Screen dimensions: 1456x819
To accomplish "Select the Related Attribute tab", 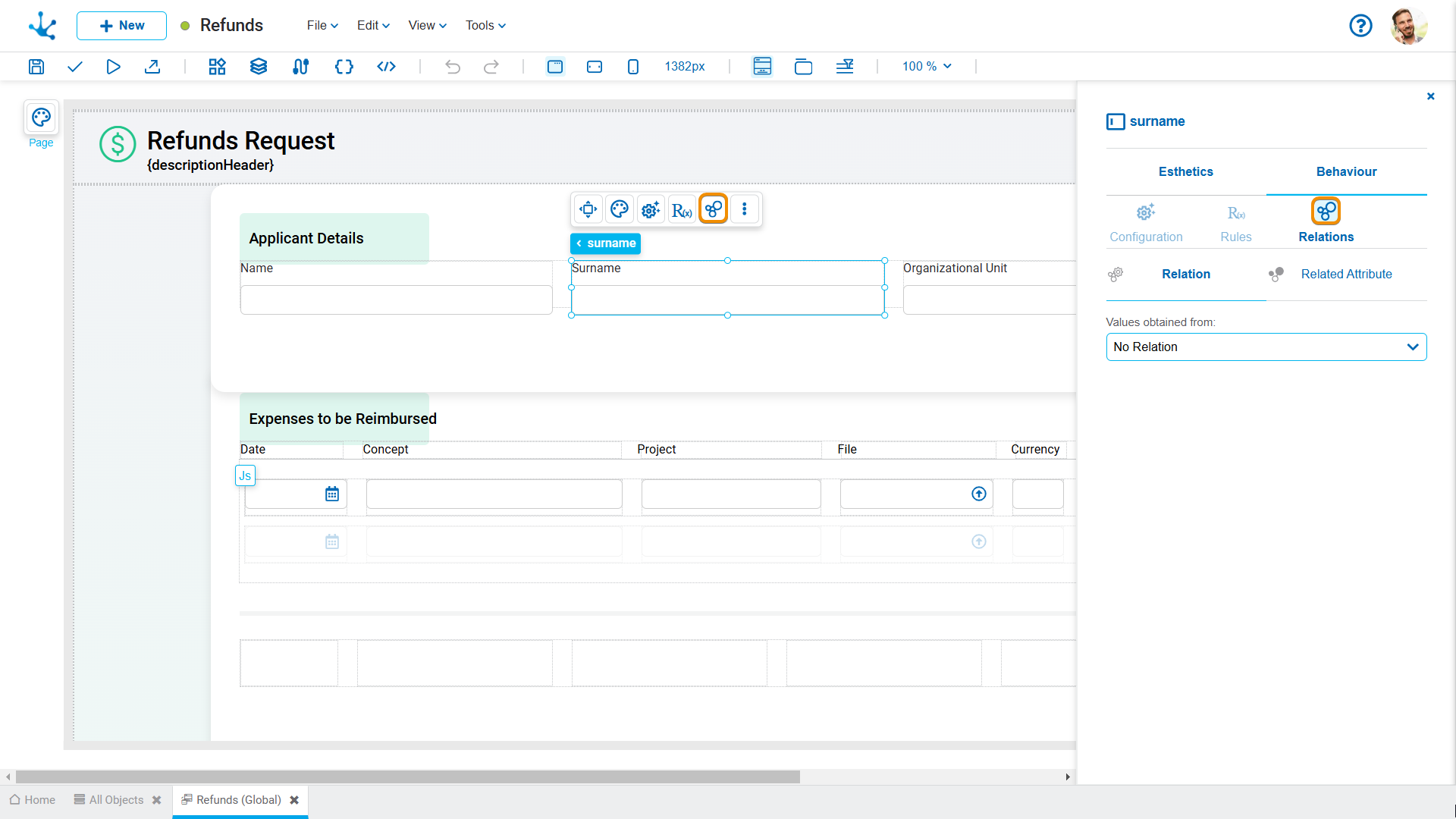I will 1346,275.
